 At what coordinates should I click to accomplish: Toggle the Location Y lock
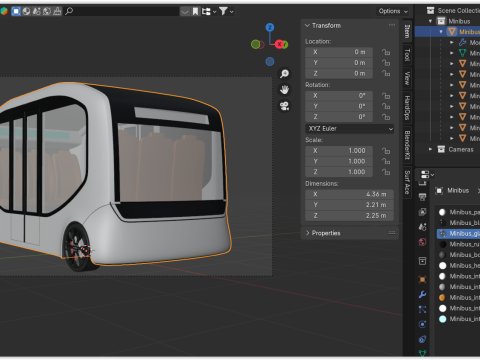(386, 63)
